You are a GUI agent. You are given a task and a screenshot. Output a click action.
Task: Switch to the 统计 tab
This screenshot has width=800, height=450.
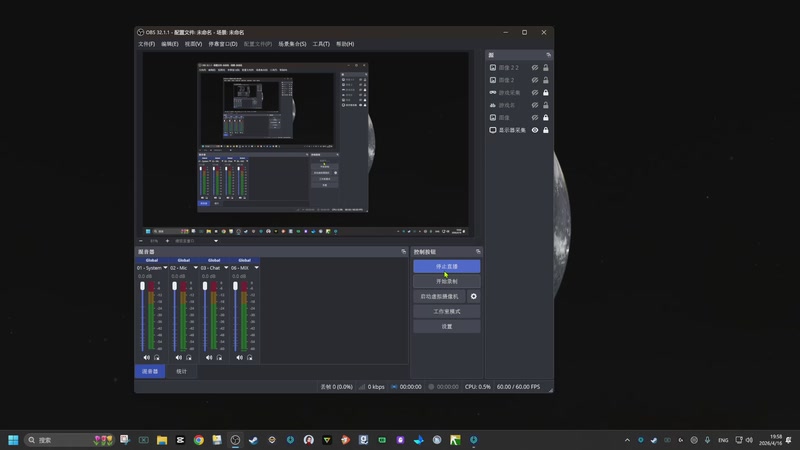pyautogui.click(x=182, y=371)
